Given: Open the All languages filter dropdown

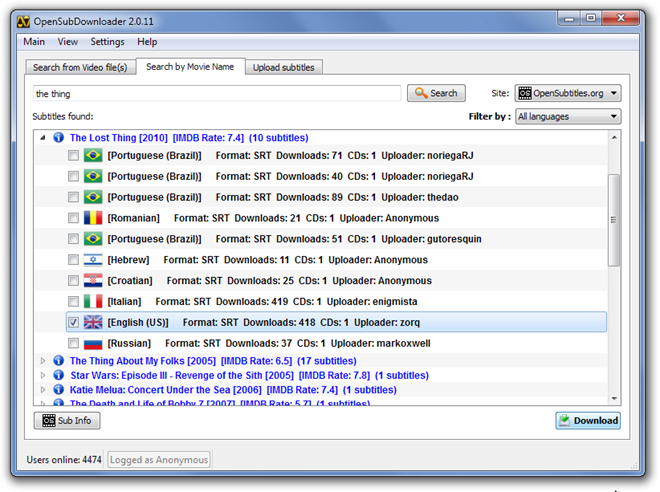Looking at the screenshot, I should click(568, 116).
